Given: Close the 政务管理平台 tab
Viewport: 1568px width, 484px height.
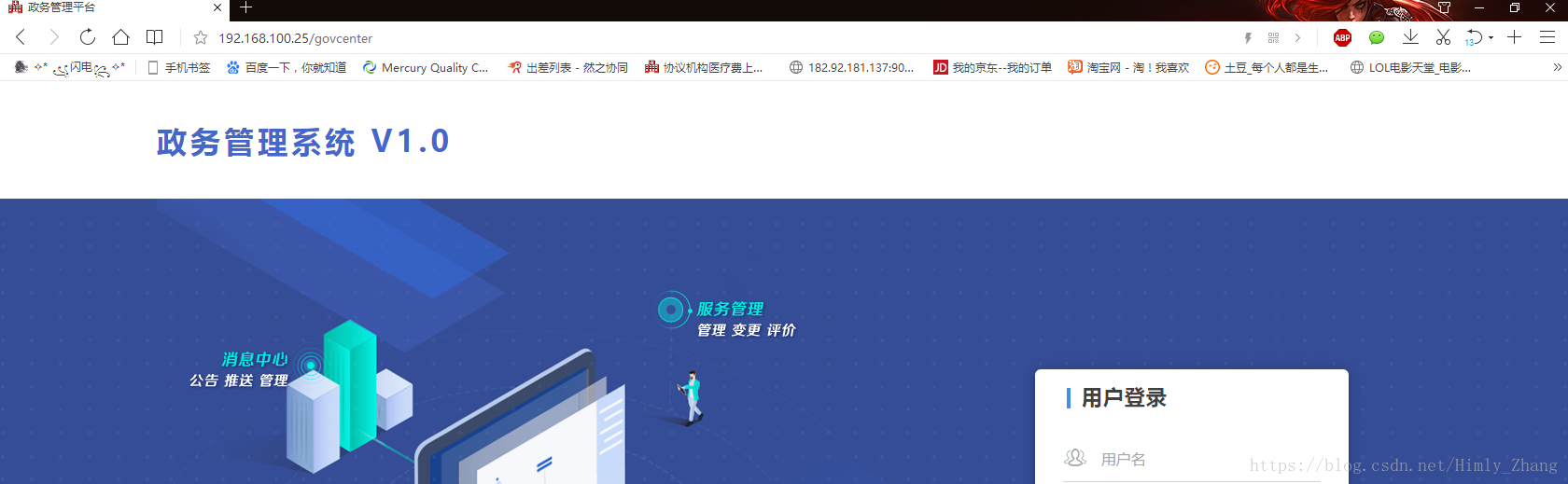Looking at the screenshot, I should 217,7.
